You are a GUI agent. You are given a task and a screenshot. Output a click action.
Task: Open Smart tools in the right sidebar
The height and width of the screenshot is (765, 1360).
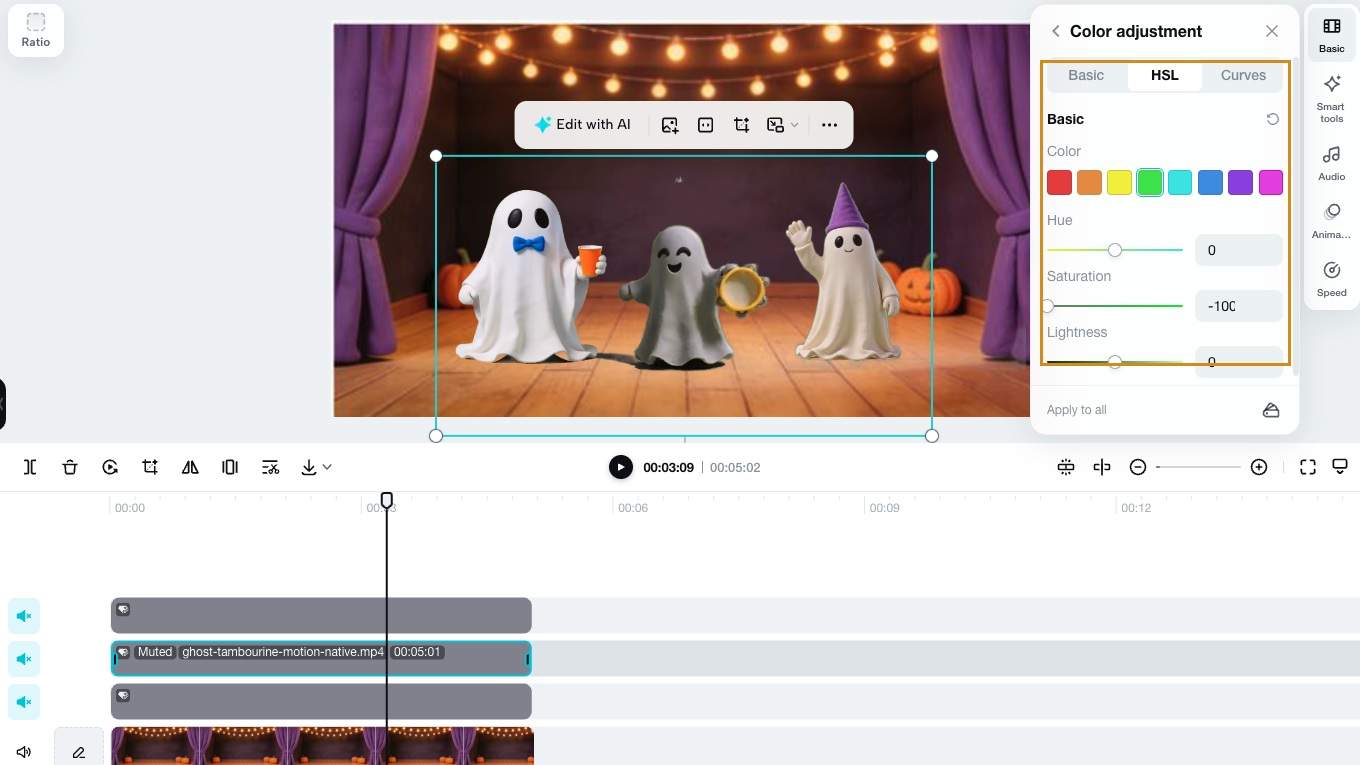coord(1331,98)
